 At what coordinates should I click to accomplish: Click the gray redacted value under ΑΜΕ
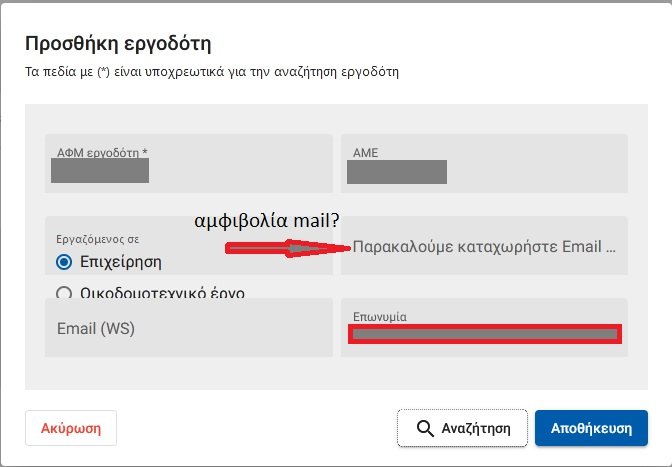[396, 171]
